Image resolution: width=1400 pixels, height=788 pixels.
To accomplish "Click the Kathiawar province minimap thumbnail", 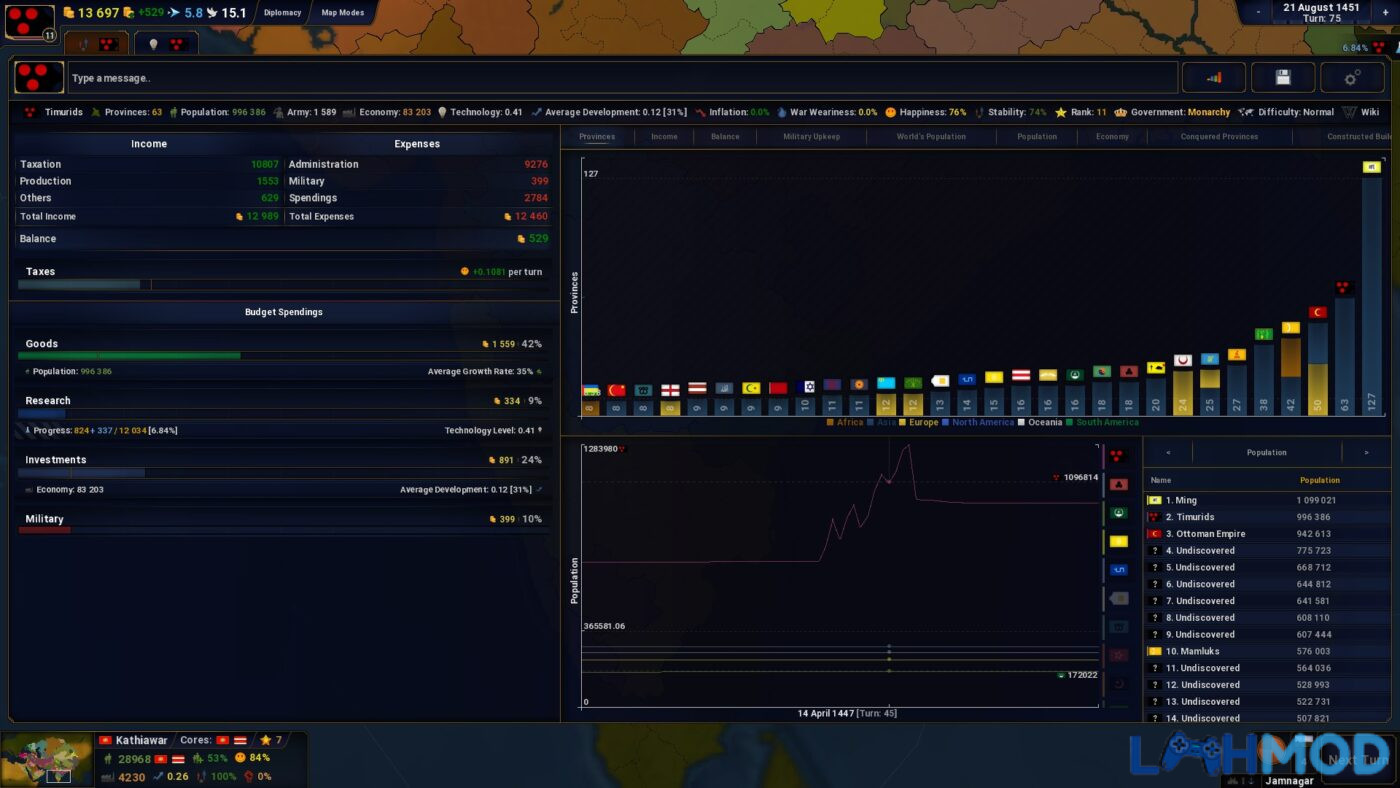I will pos(47,759).
